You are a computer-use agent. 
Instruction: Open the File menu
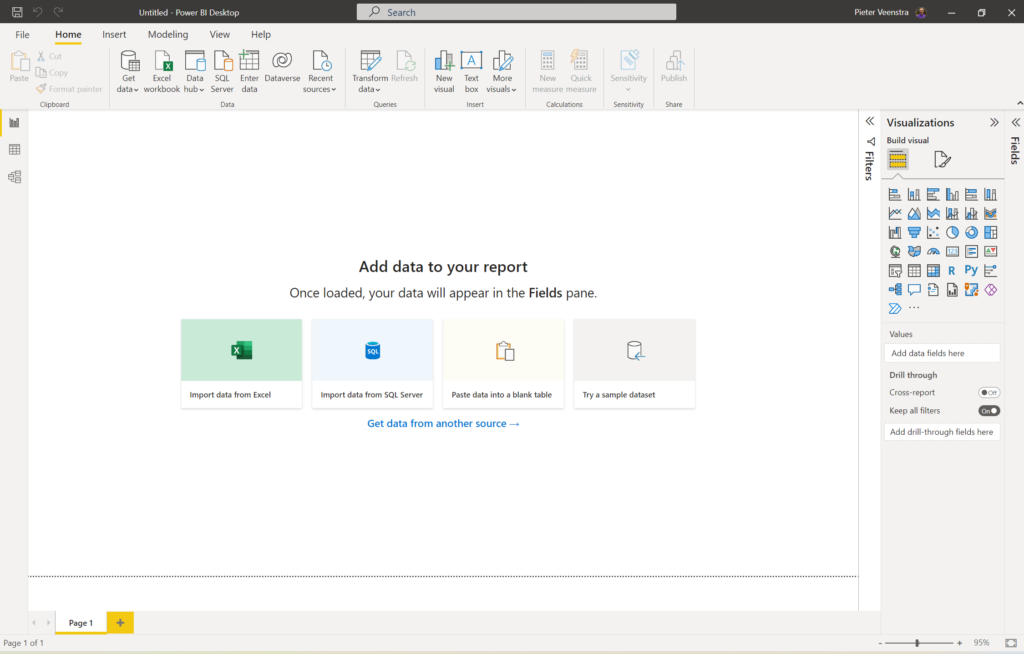point(22,35)
